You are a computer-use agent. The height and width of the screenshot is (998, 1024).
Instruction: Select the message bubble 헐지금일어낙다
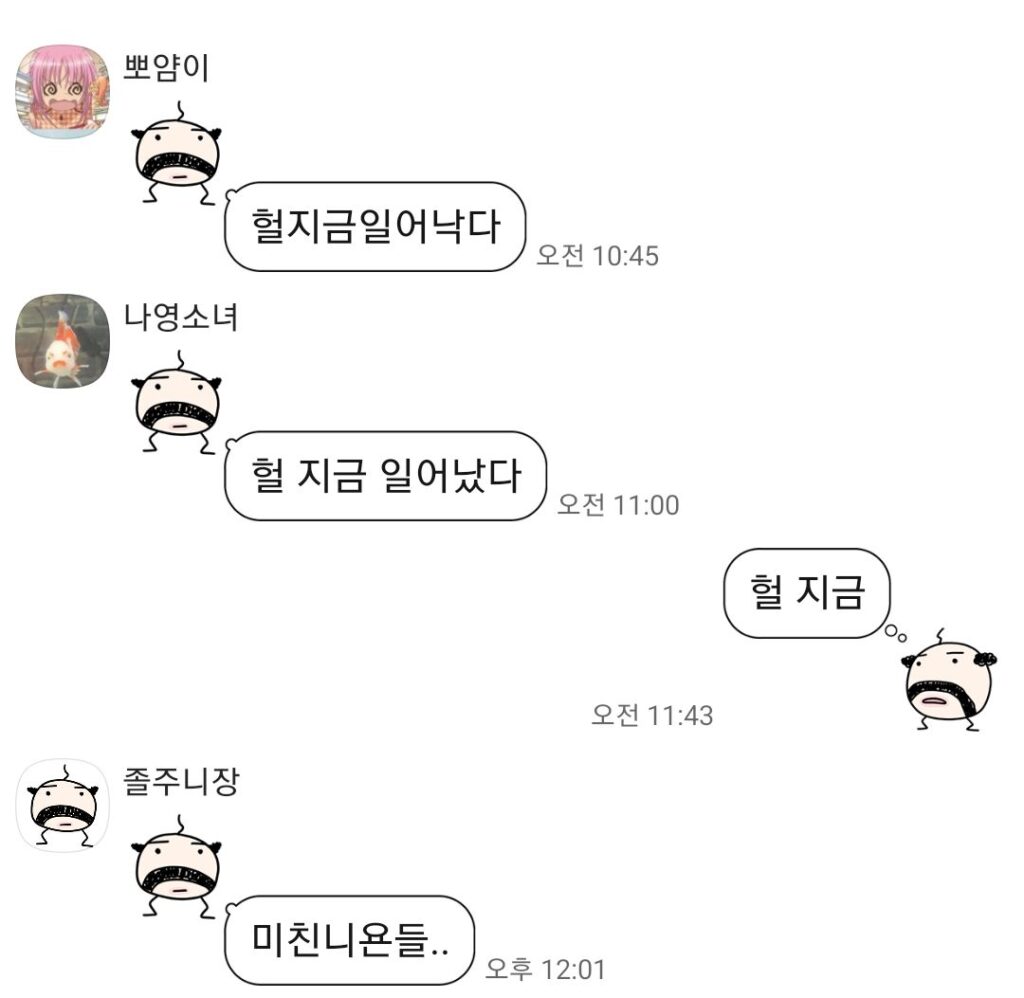click(375, 227)
